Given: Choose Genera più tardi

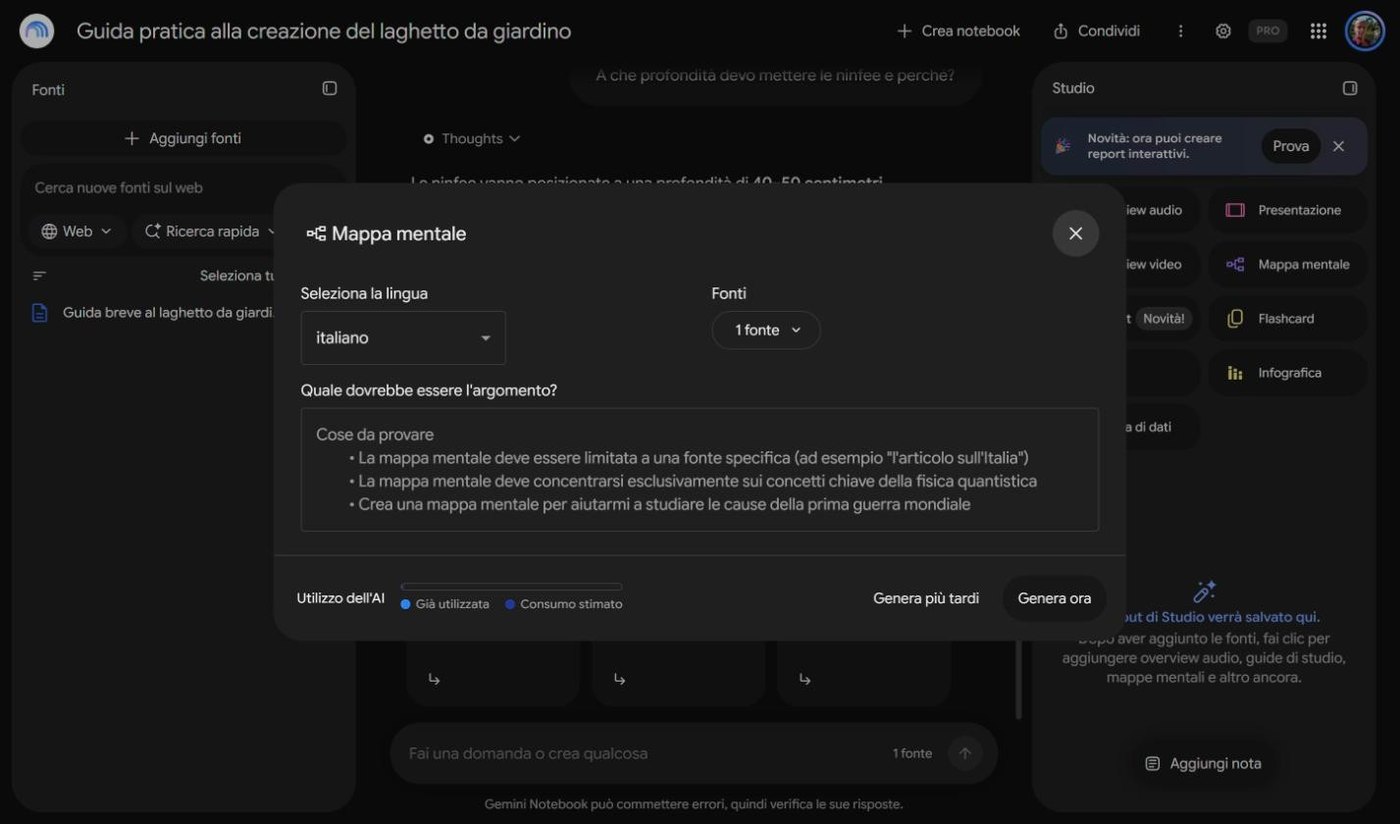Looking at the screenshot, I should tap(926, 598).
